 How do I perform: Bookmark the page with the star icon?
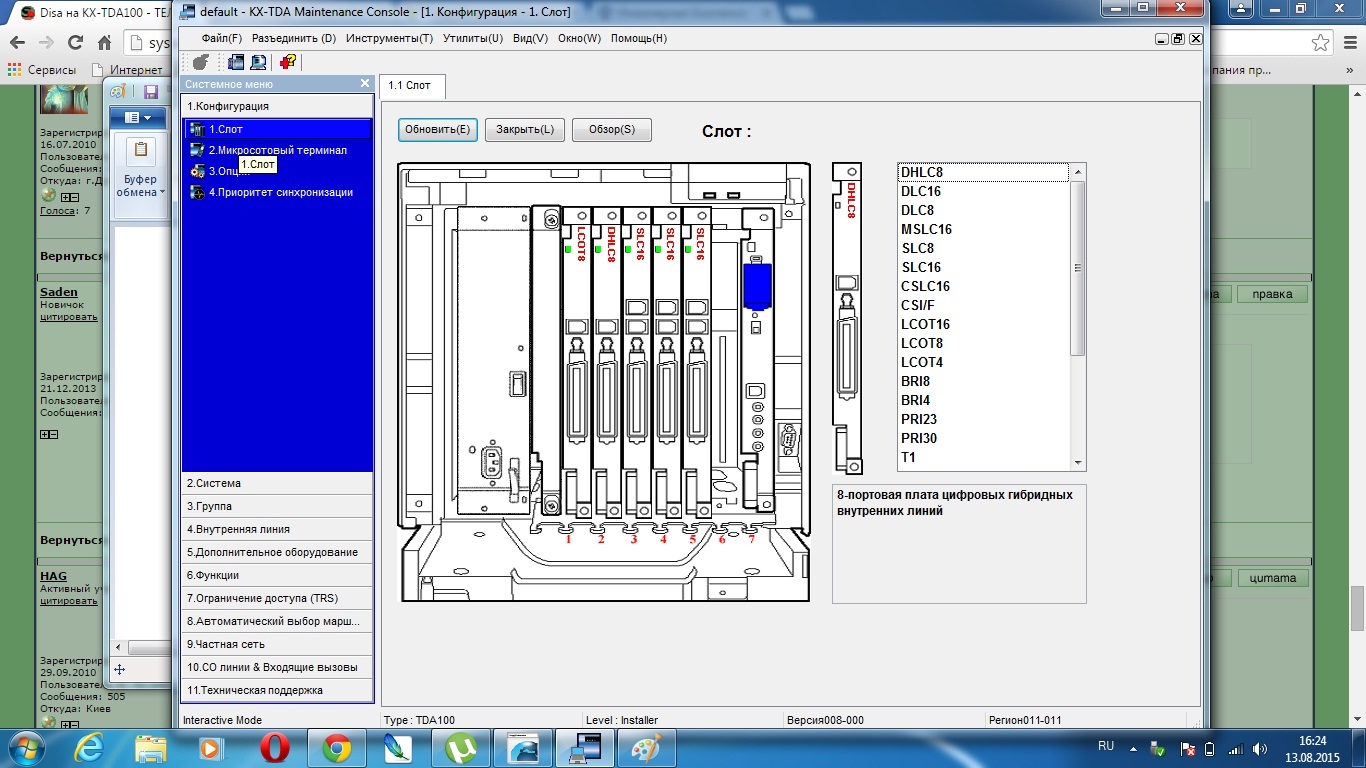coord(1321,43)
